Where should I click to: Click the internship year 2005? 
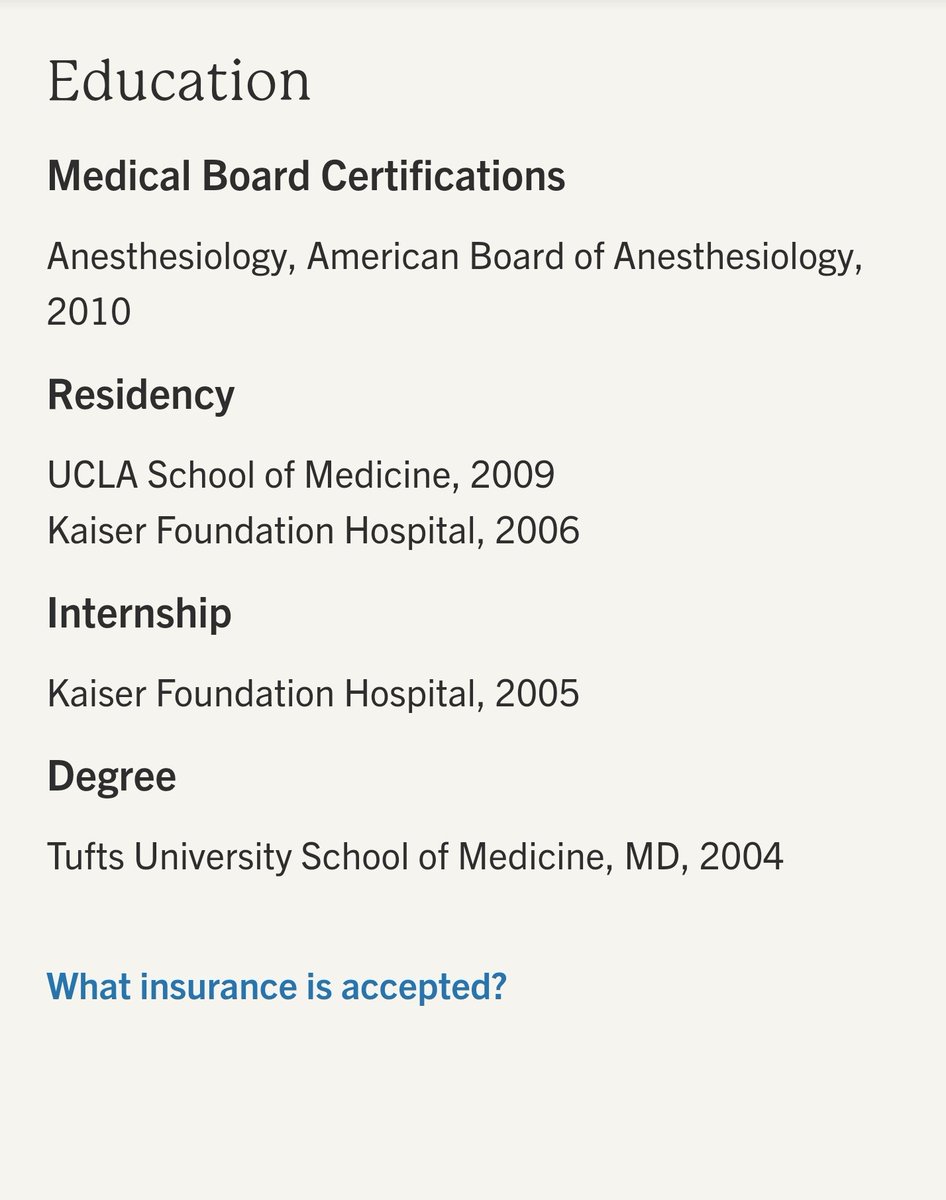pyautogui.click(x=537, y=694)
